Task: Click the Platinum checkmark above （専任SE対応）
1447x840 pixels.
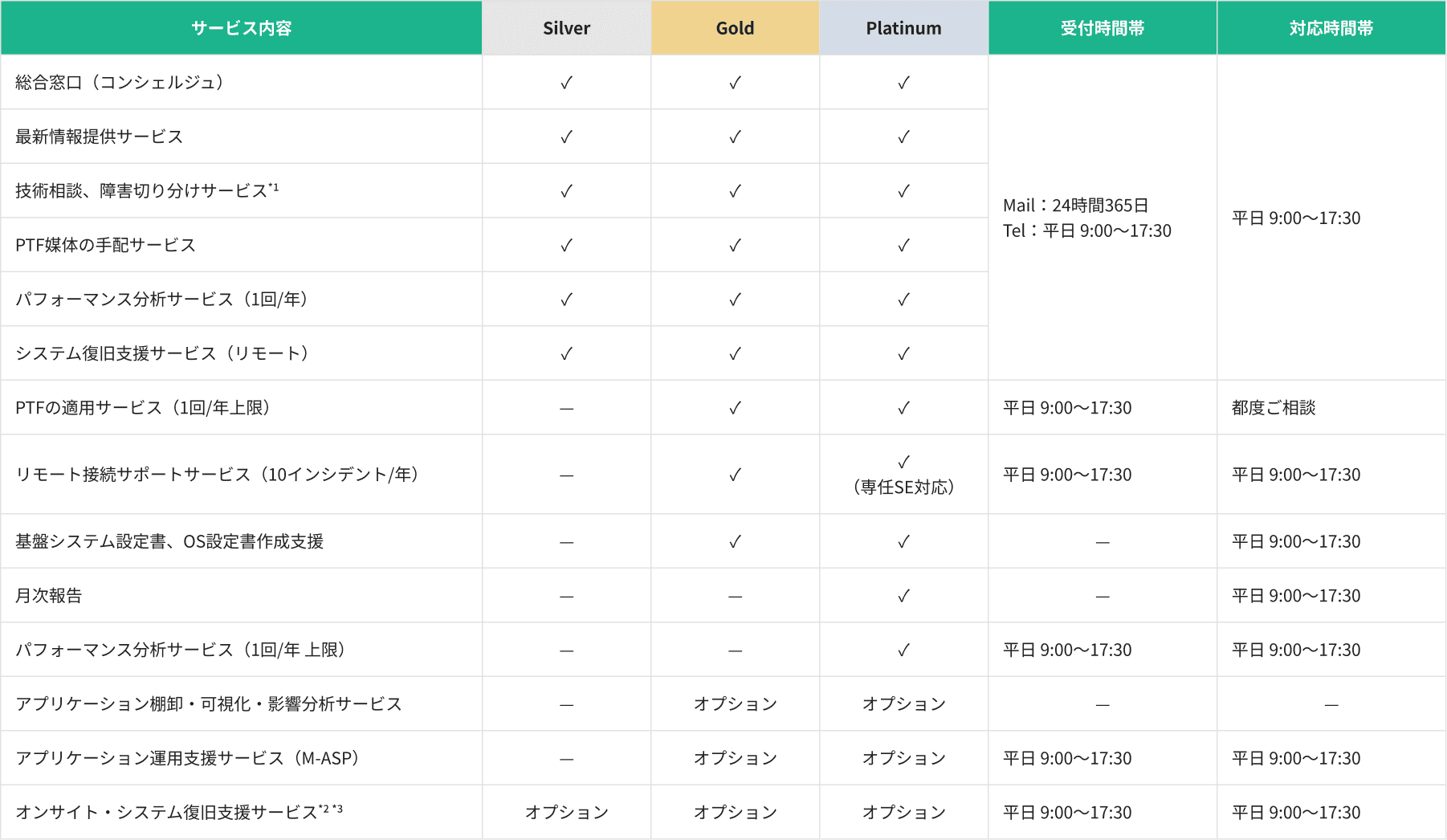Action: click(903, 462)
